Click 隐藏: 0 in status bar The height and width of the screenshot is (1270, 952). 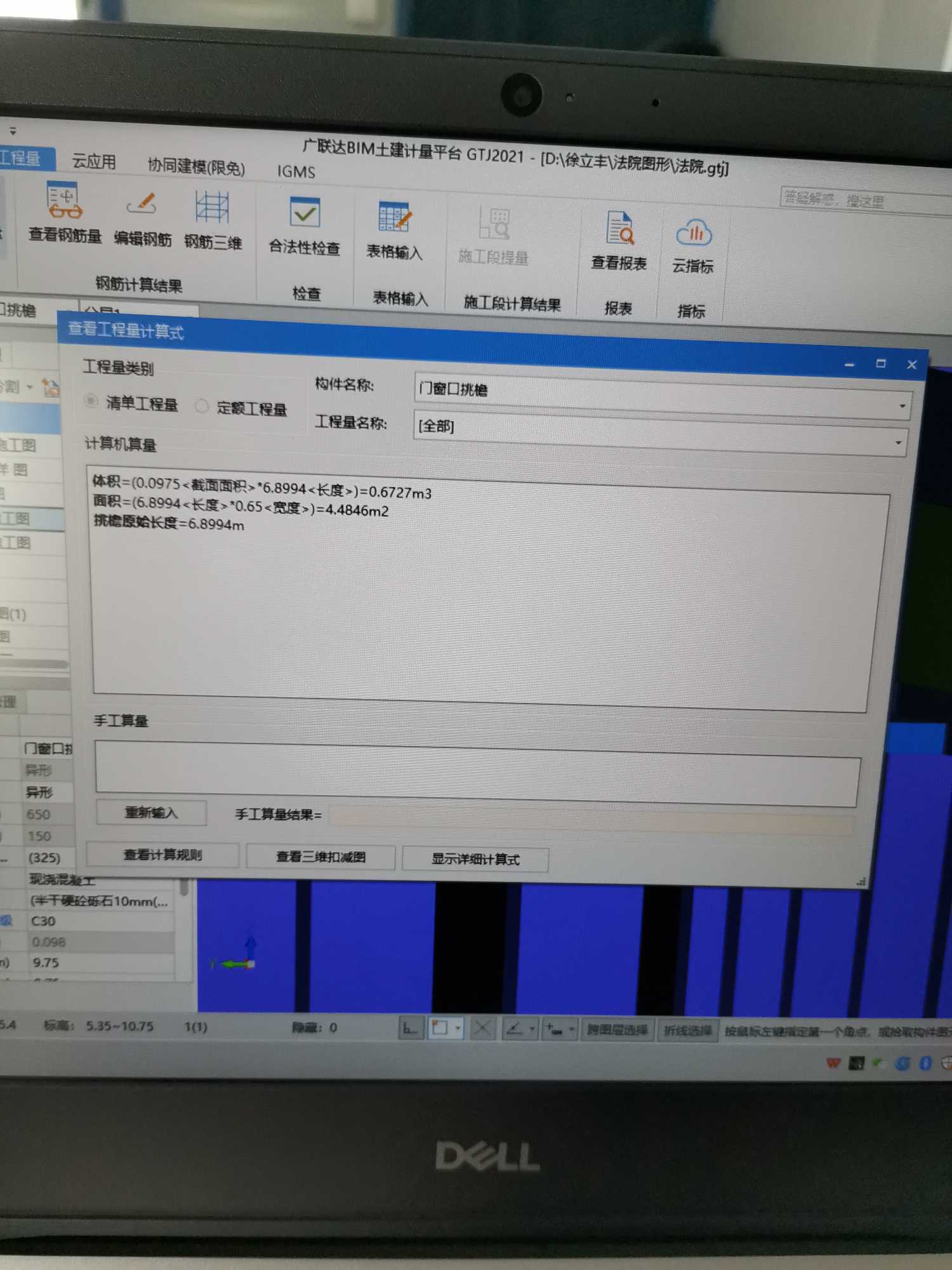314,1027
